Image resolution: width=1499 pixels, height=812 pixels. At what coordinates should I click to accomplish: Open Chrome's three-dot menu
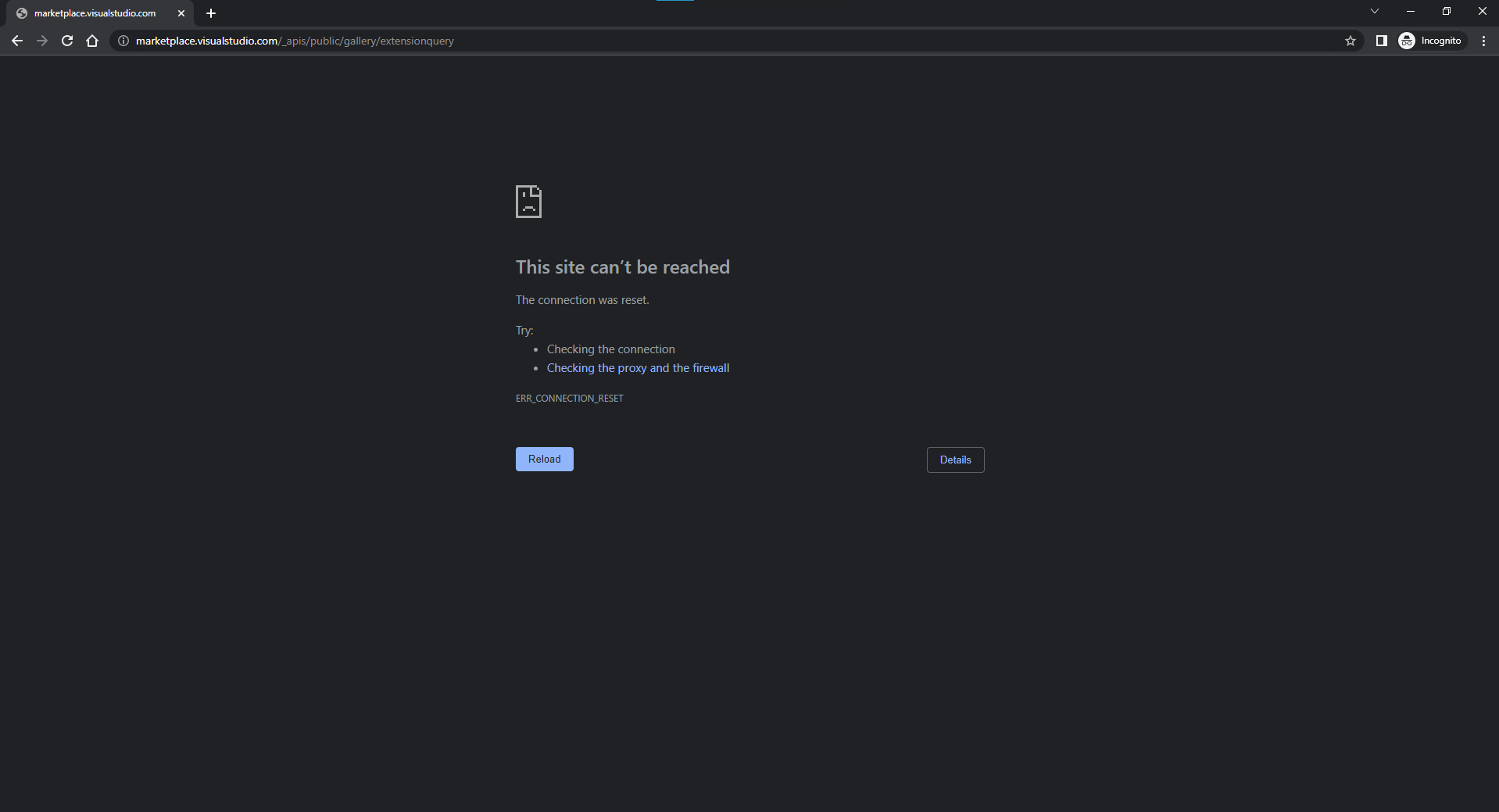click(1483, 41)
